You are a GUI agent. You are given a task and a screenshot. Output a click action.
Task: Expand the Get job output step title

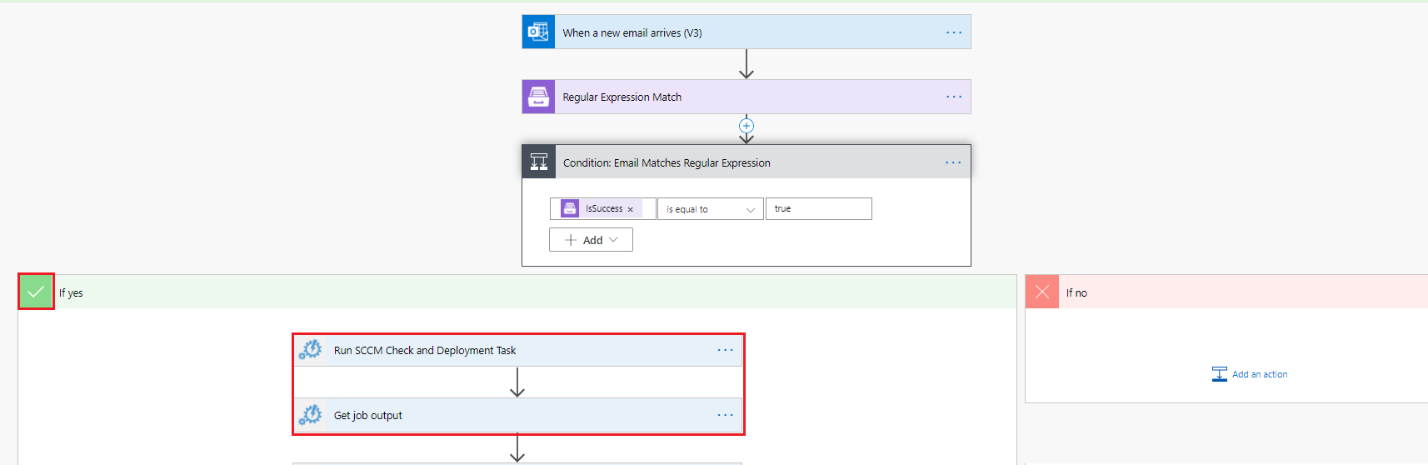pyautogui.click(x=368, y=415)
